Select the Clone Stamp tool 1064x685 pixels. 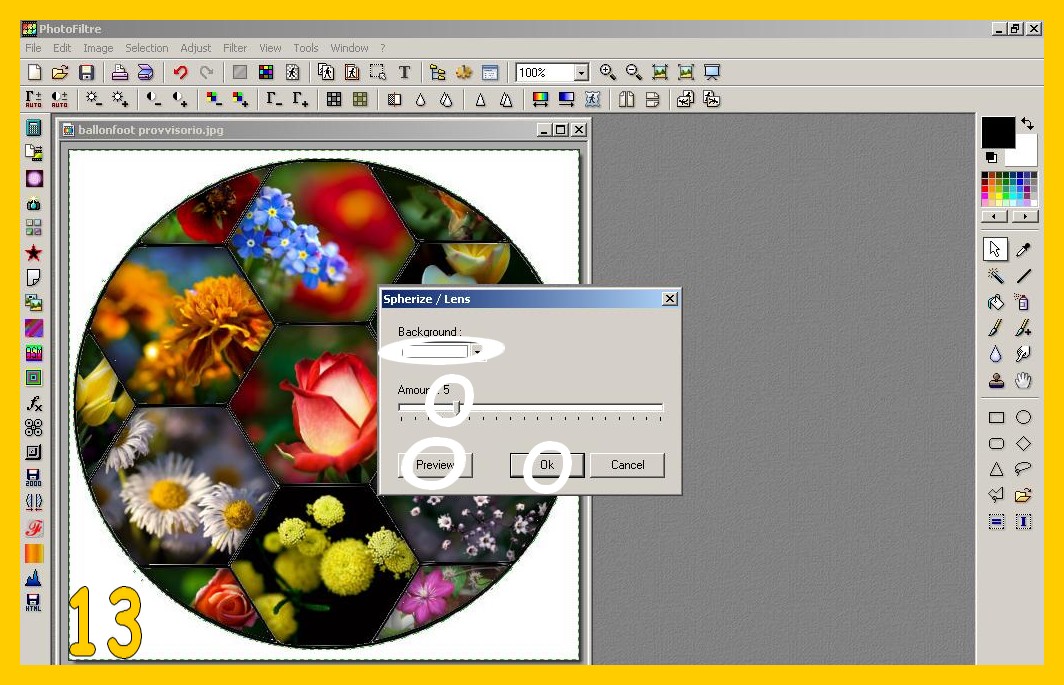[996, 380]
